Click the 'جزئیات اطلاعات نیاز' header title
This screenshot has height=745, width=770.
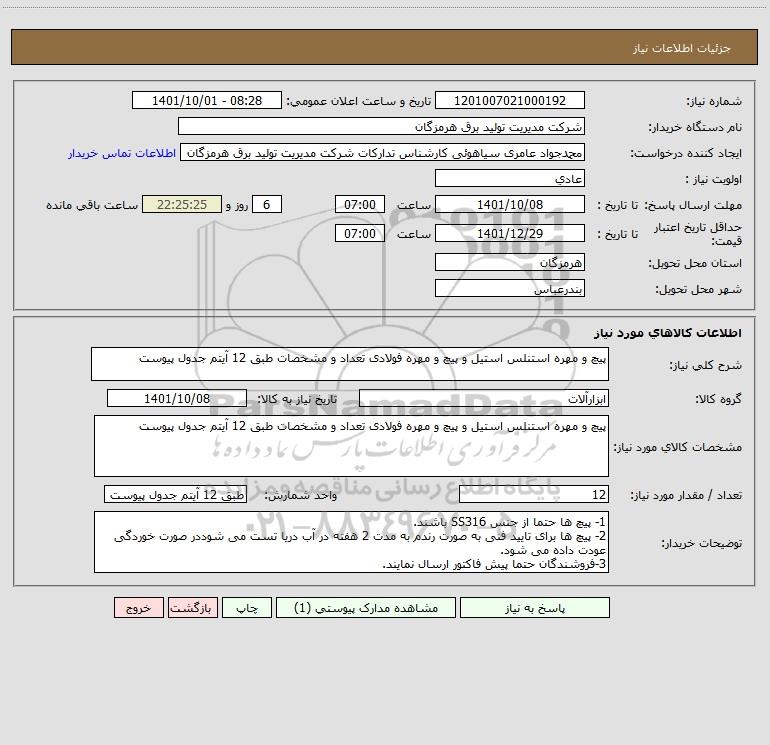click(x=682, y=48)
